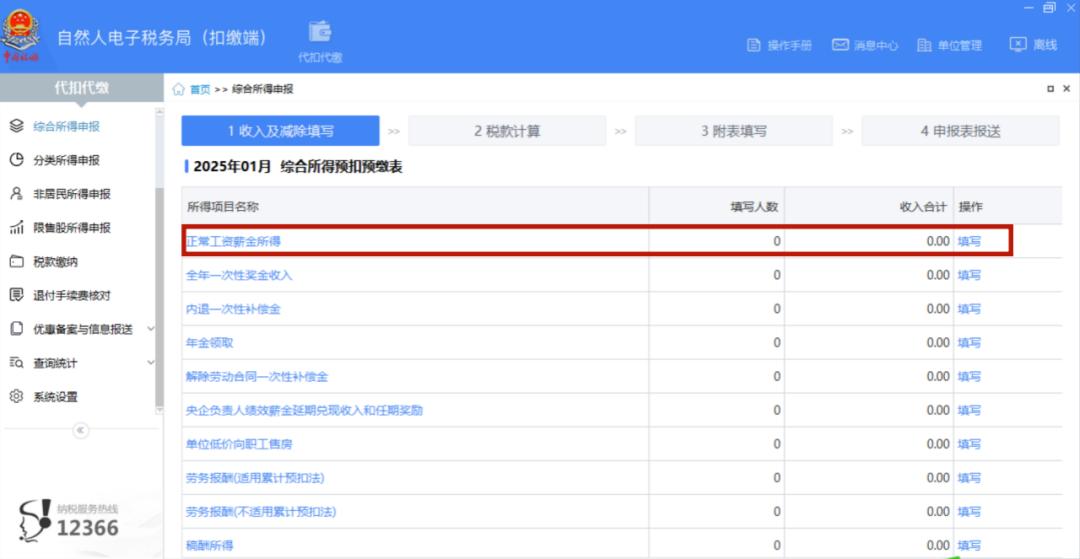Click 填写 for 正常工资薪金所得

tap(969, 241)
